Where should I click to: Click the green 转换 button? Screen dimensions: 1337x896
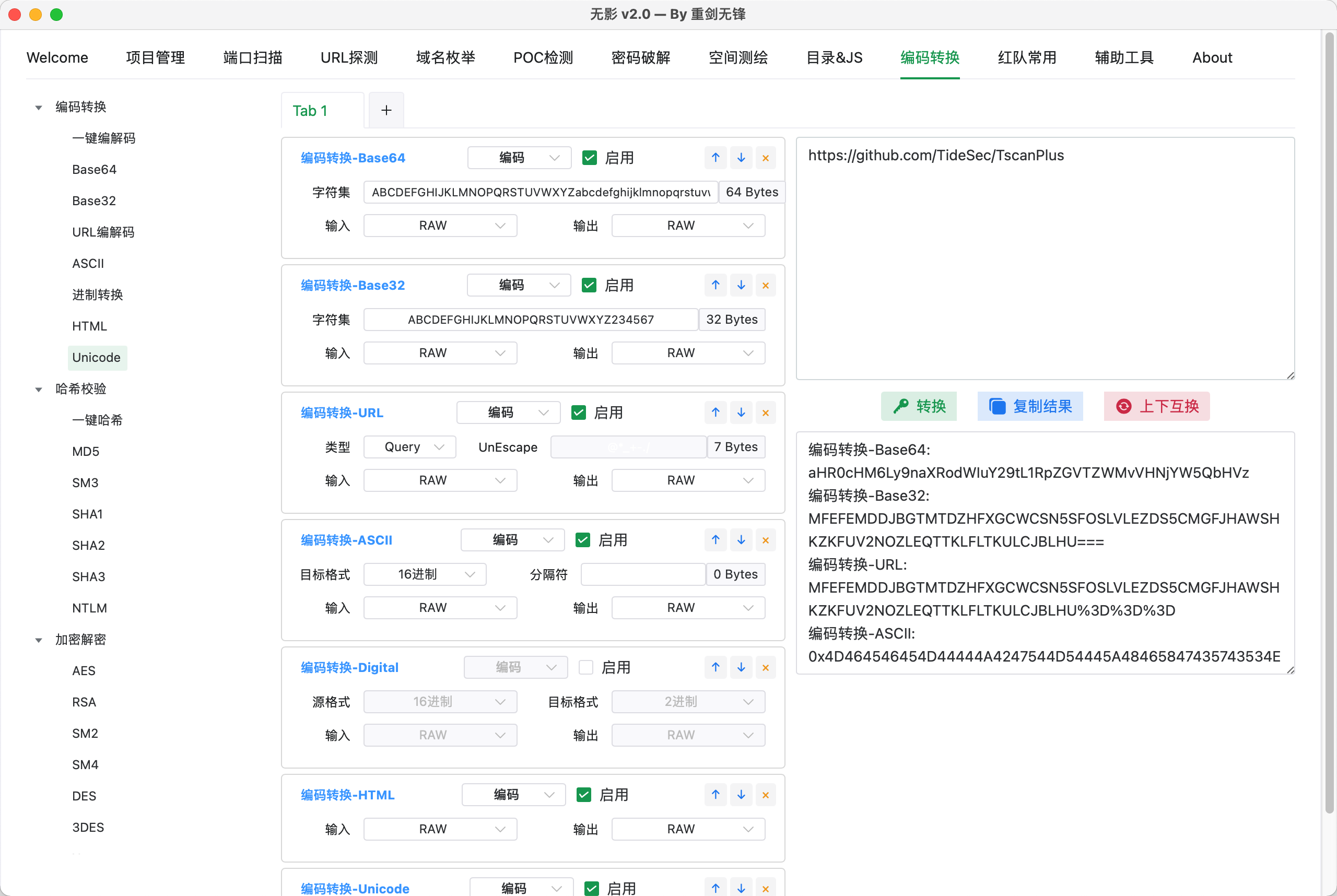919,406
